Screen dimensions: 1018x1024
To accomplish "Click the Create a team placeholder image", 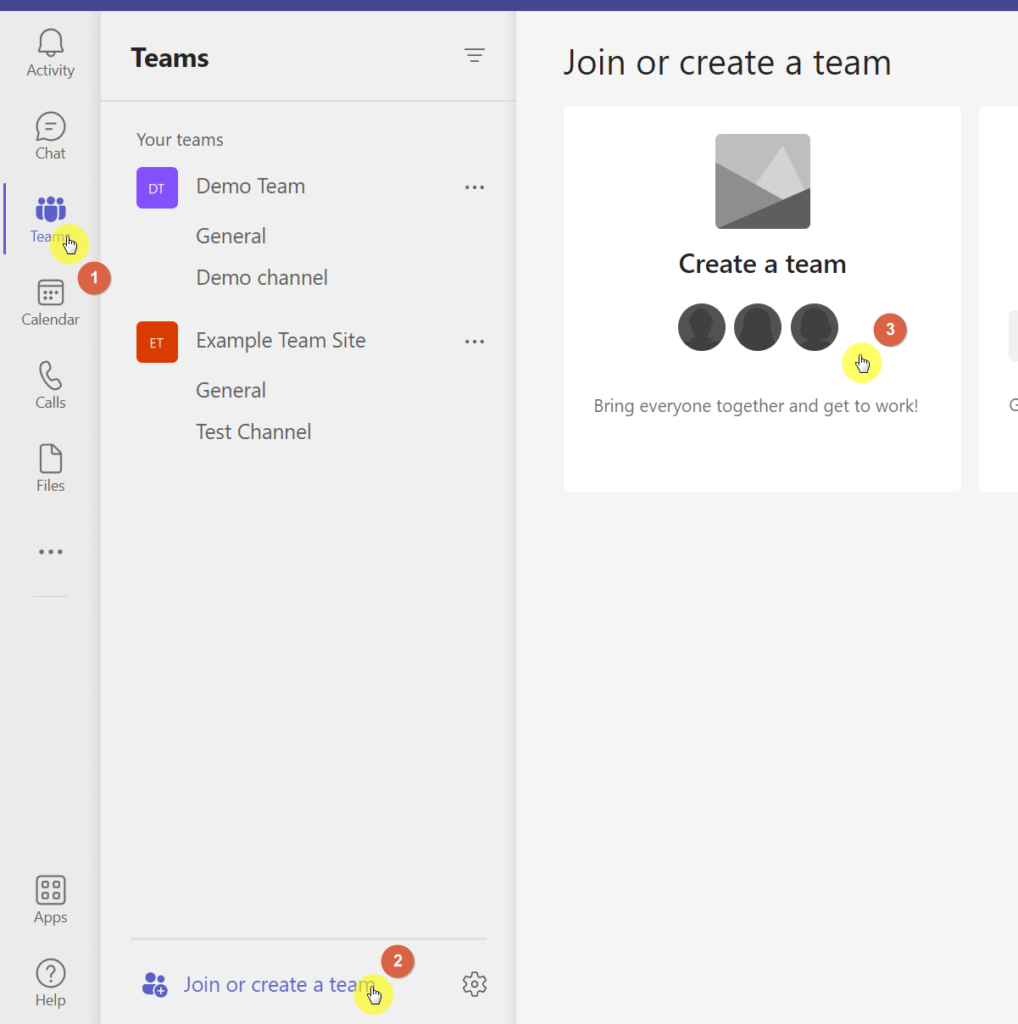I will [x=763, y=182].
